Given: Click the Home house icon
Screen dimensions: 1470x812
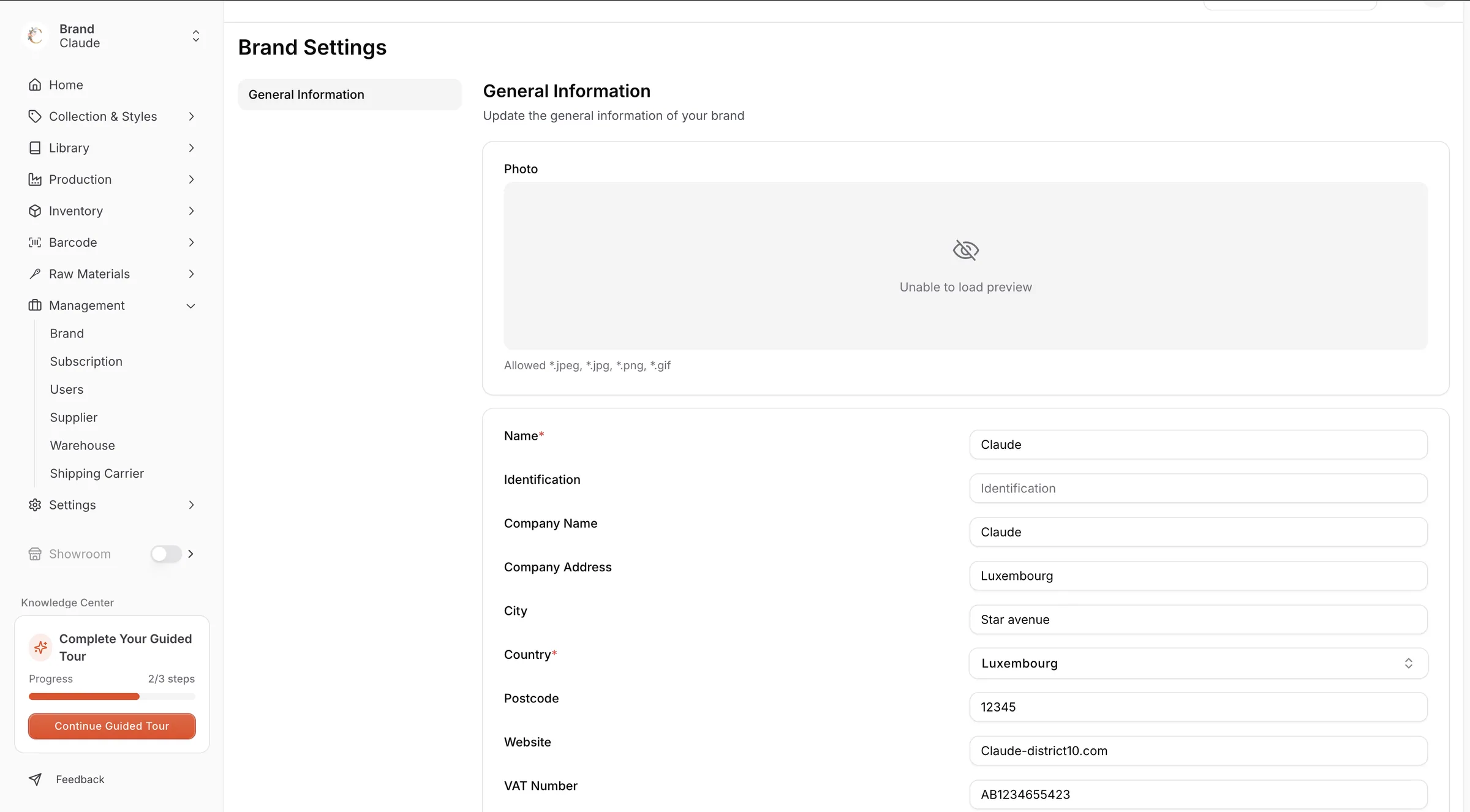Looking at the screenshot, I should pos(35,85).
